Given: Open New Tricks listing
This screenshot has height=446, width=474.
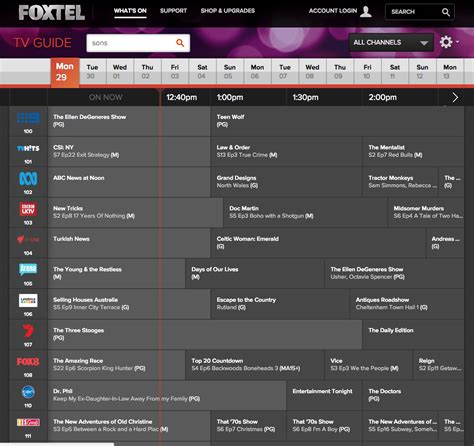Looking at the screenshot, I should pos(135,213).
